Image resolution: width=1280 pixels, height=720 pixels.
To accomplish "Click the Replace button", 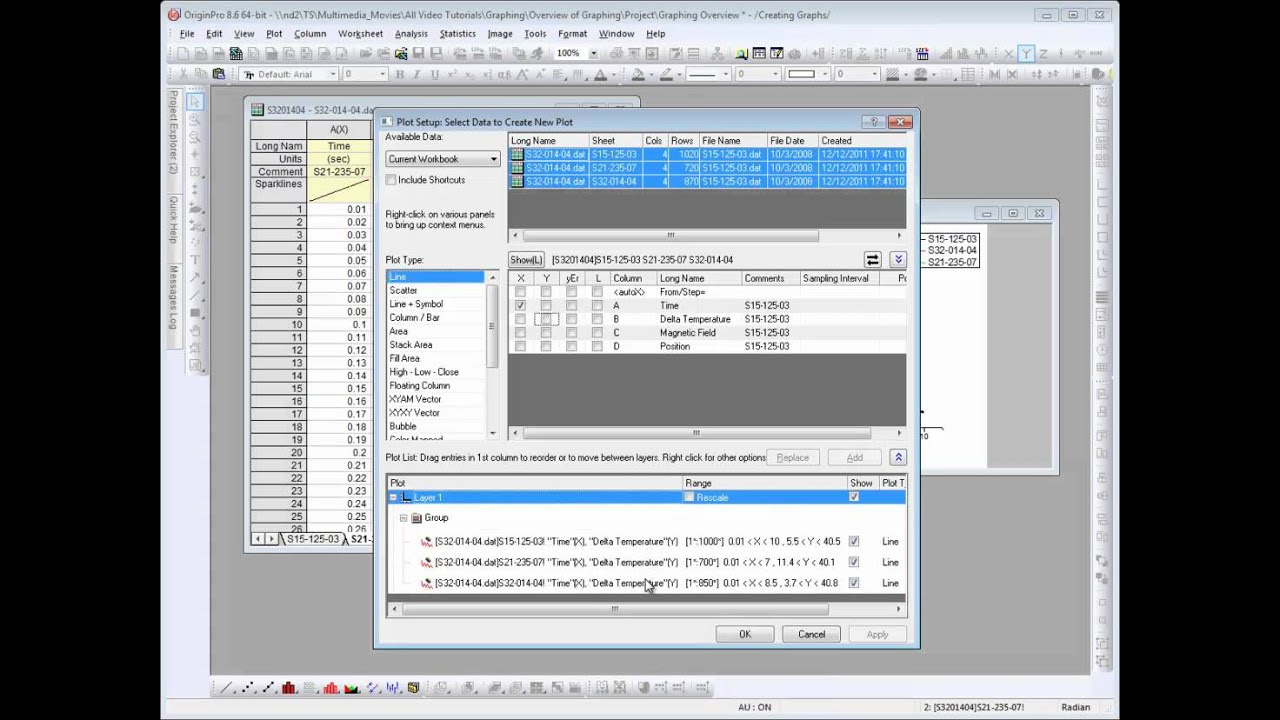I will pos(793,457).
